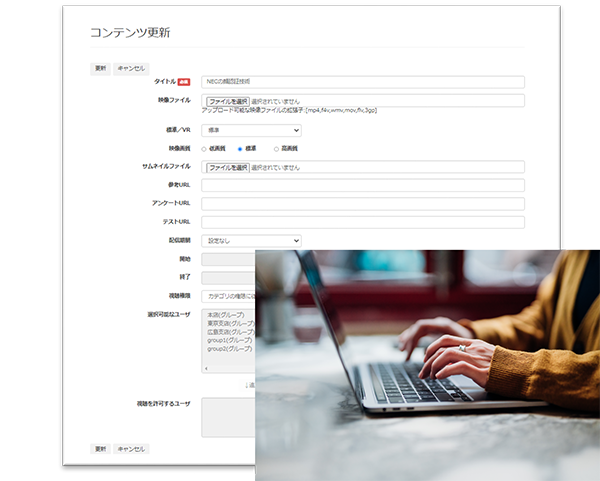This screenshot has width=600, height=481.
Task: Choose file for サムネイルファイル
Action: pos(228,168)
